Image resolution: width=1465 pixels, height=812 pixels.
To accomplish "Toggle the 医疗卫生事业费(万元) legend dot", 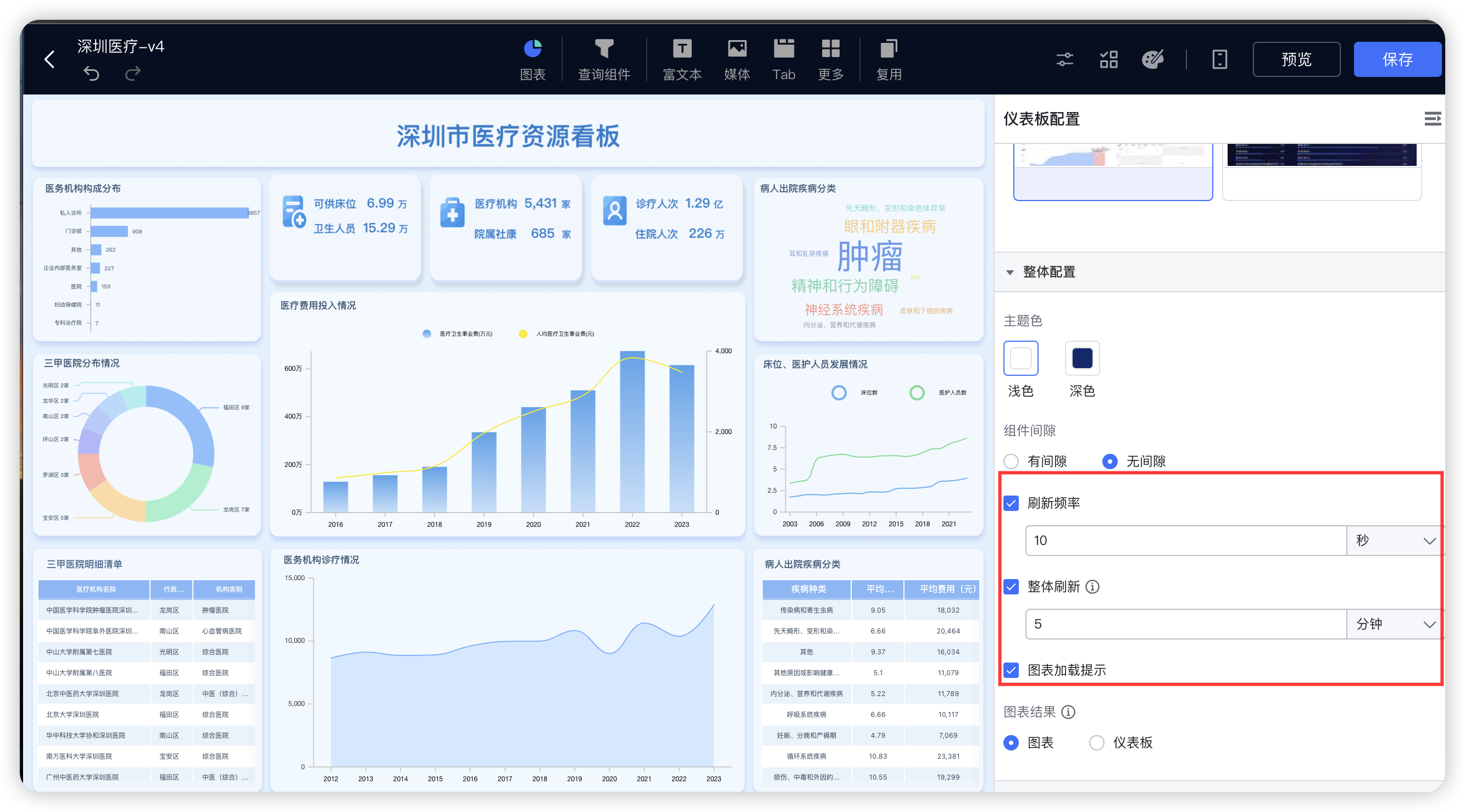I will point(426,334).
